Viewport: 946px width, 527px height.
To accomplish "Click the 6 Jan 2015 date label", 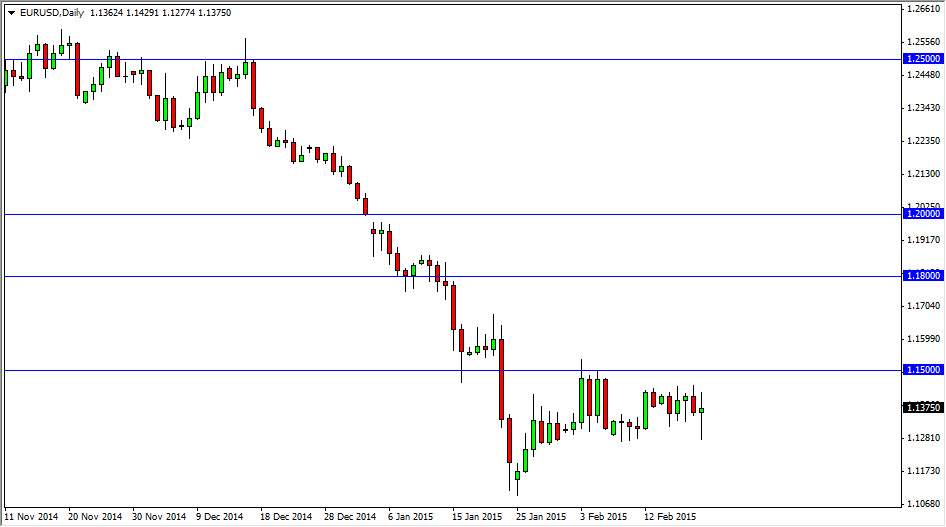I will point(410,517).
